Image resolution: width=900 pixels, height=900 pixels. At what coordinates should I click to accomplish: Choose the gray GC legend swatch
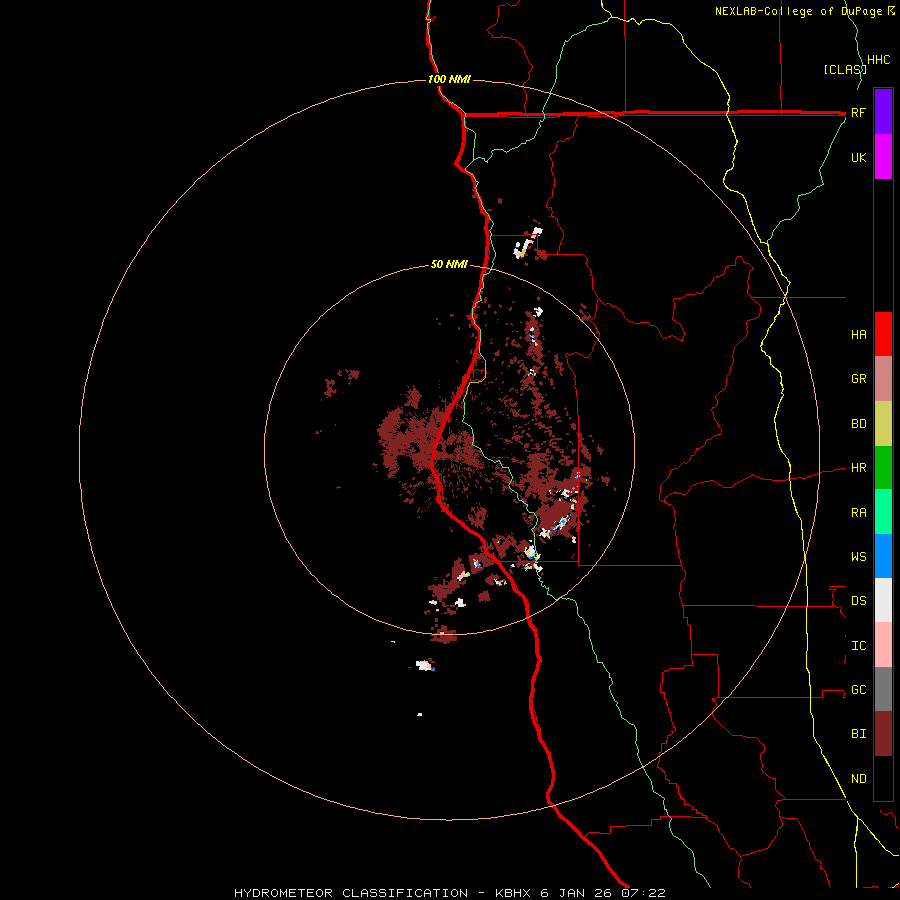883,689
